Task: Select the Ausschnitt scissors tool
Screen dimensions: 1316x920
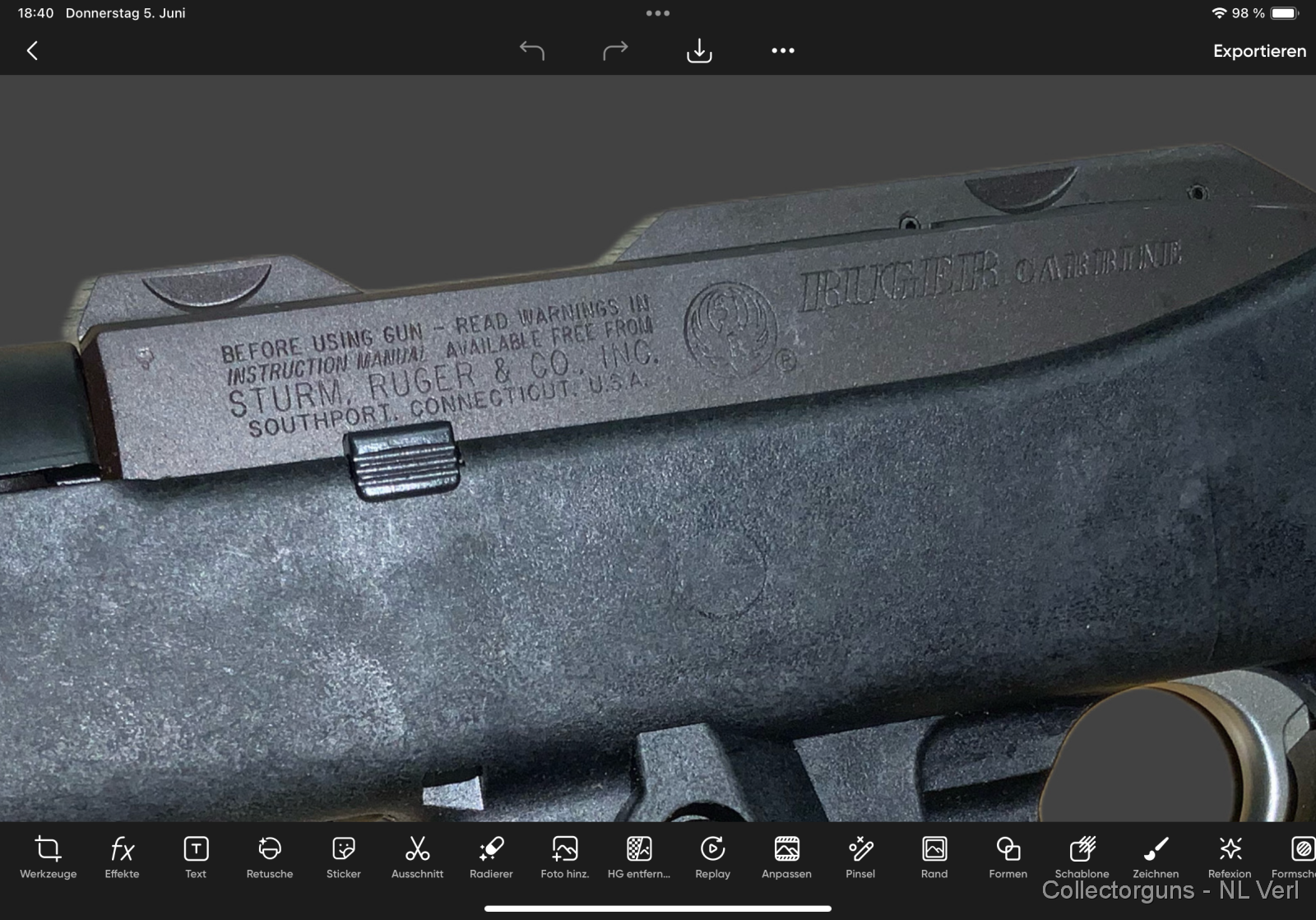Action: (x=417, y=857)
